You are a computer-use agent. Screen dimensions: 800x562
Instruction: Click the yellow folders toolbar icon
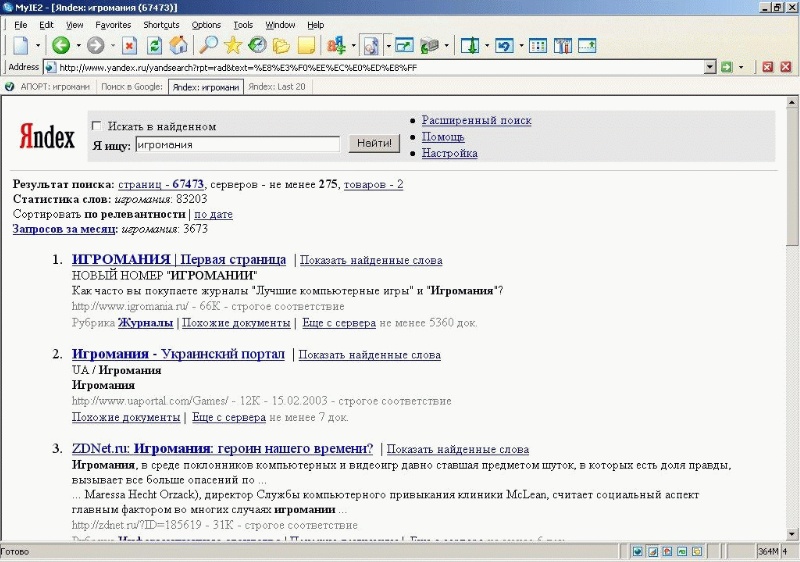[x=281, y=46]
